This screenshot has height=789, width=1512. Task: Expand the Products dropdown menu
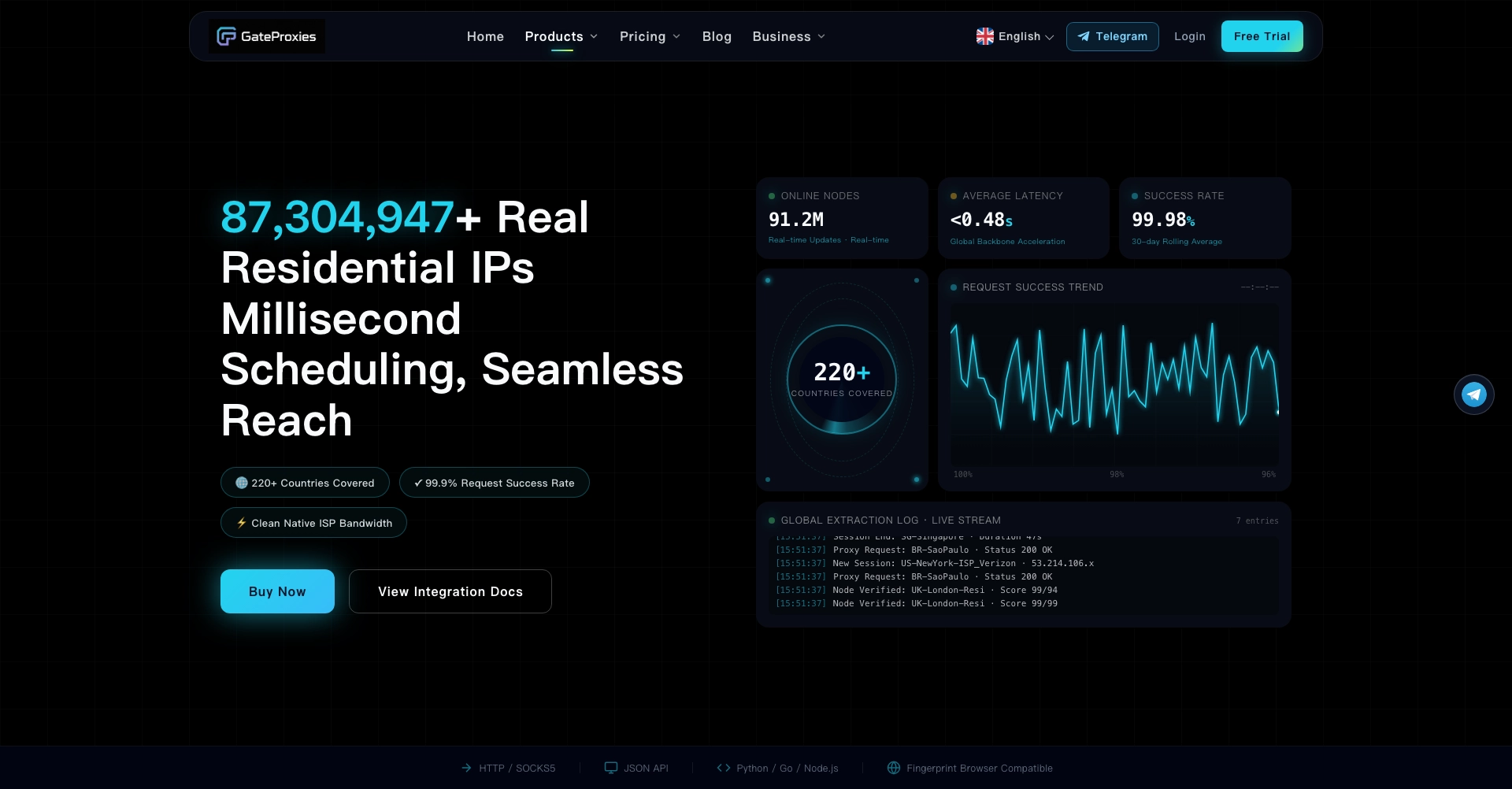click(x=561, y=36)
